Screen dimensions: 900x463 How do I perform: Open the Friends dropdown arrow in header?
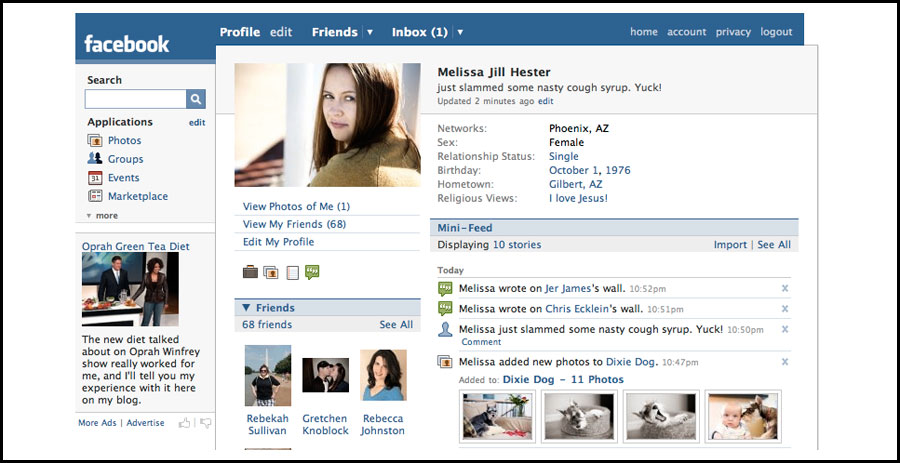tap(369, 32)
